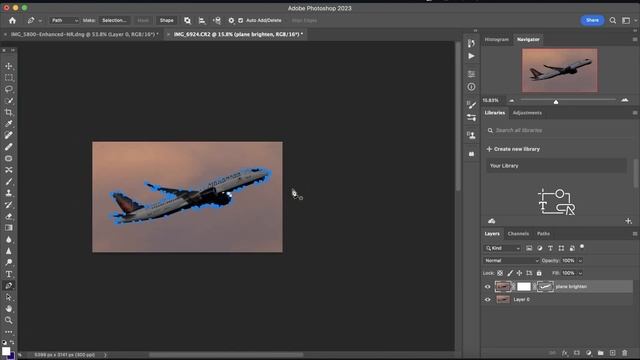Toggle lock image pixels
The width and height of the screenshot is (640, 360).
[510, 273]
